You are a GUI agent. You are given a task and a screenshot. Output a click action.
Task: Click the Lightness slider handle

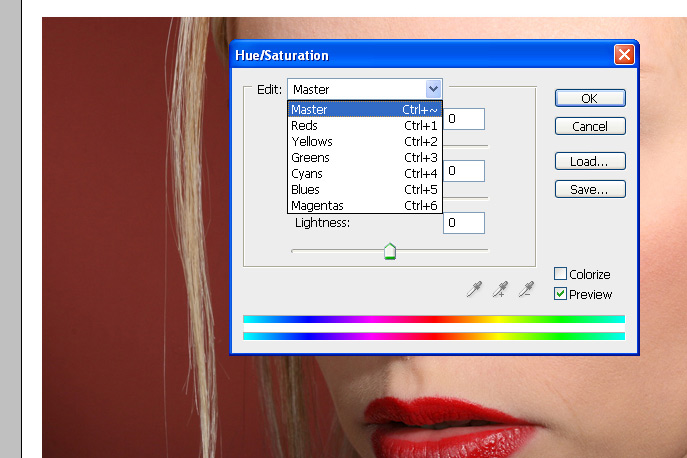click(390, 252)
